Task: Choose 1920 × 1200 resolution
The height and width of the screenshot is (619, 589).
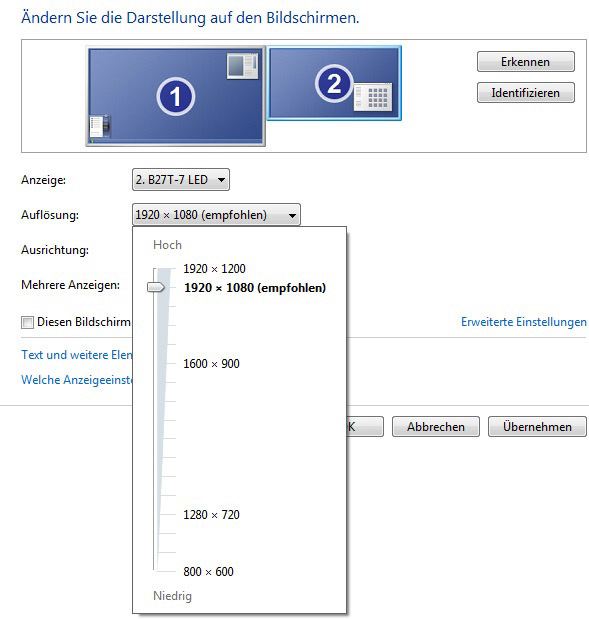Action: pyautogui.click(x=214, y=269)
